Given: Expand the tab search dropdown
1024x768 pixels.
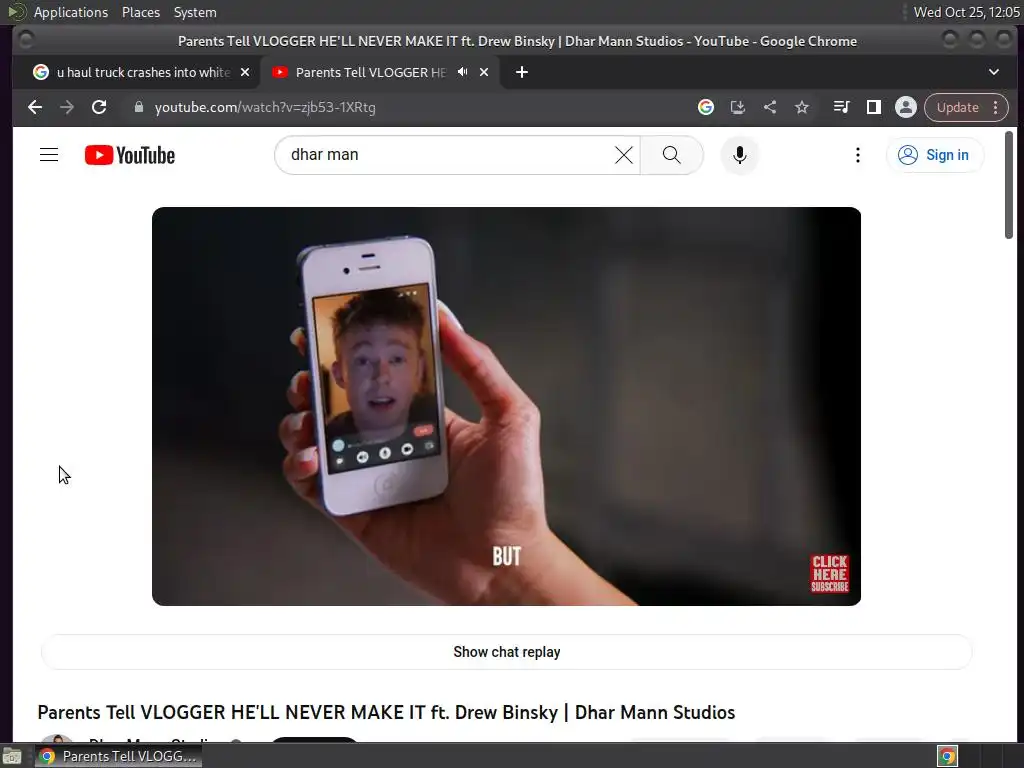Looking at the screenshot, I should 993,72.
